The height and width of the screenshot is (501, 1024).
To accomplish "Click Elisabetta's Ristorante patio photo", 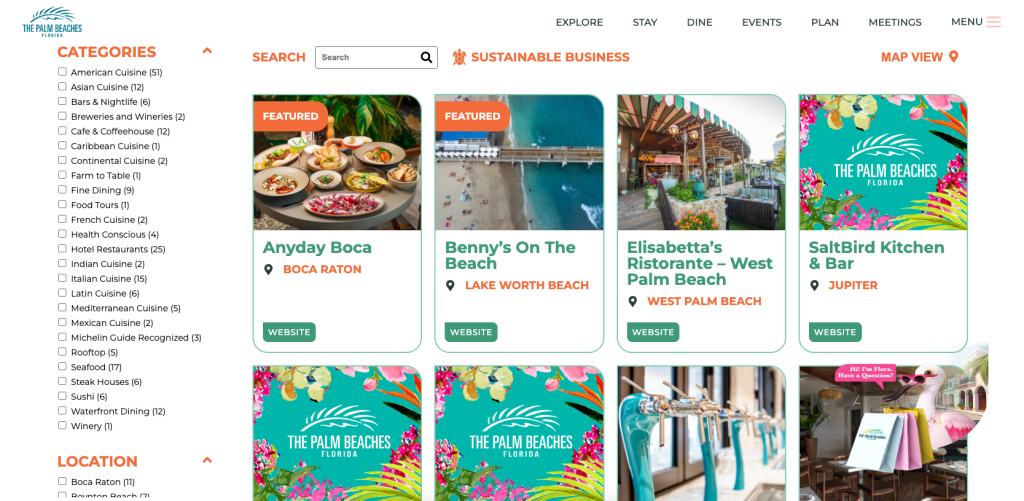I will [x=701, y=163].
